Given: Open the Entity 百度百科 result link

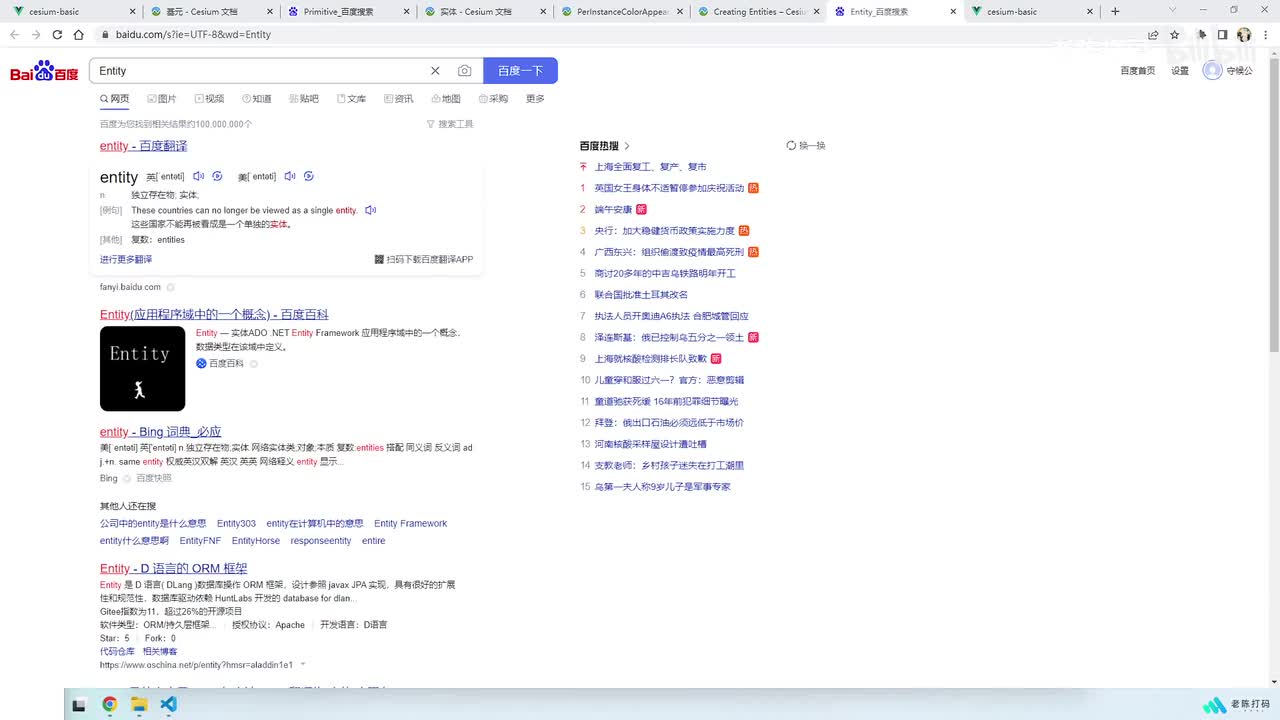Looking at the screenshot, I should 214,314.
